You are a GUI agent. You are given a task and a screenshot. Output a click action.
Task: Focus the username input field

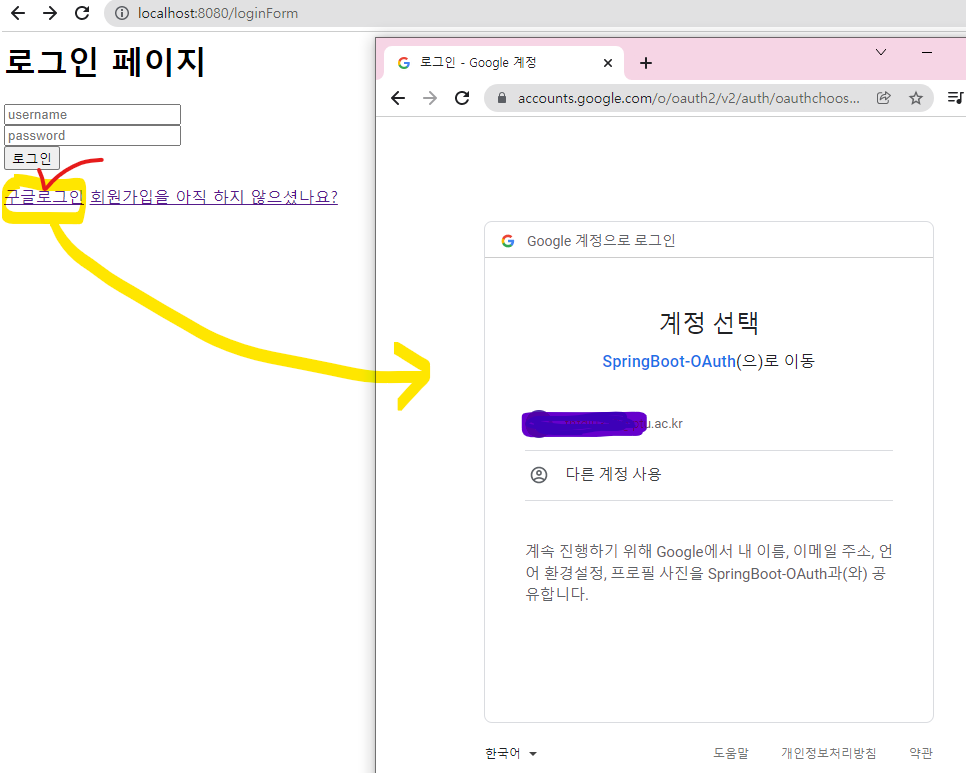[92, 115]
